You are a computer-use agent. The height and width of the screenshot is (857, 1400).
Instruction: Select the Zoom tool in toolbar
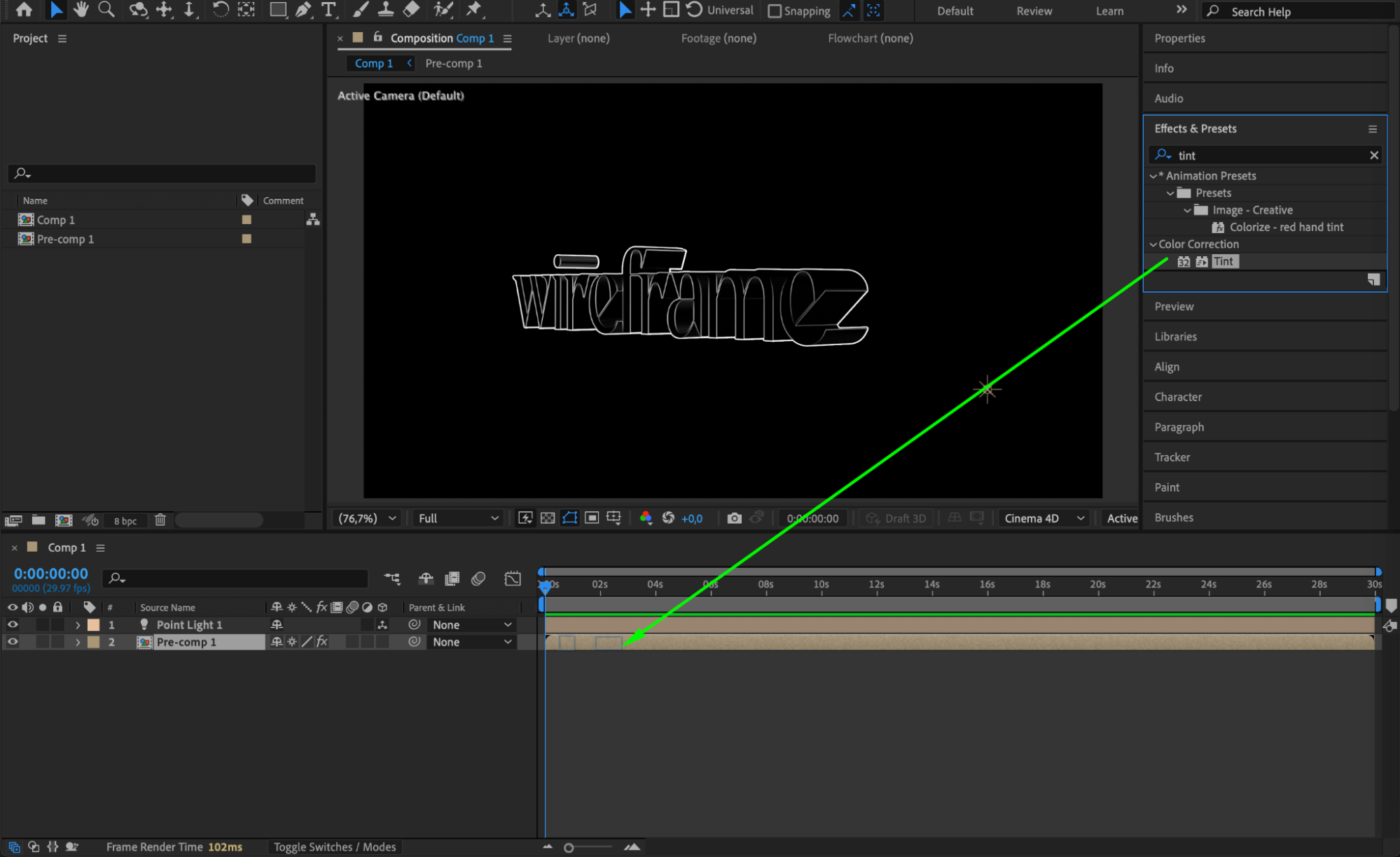tap(106, 10)
